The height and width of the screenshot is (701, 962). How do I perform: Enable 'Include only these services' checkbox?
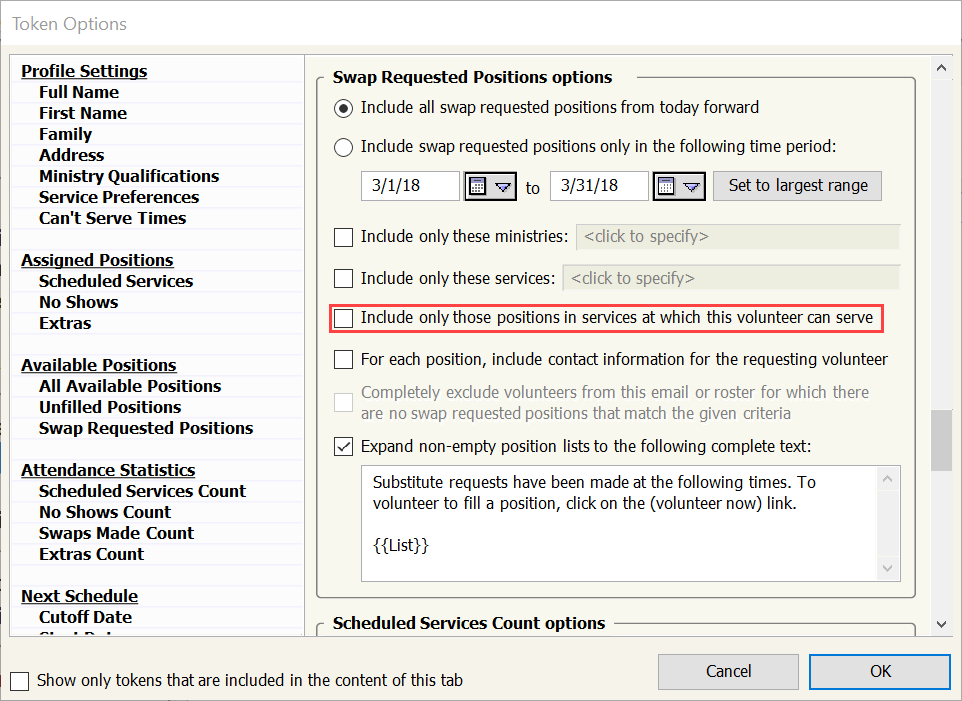[344, 278]
